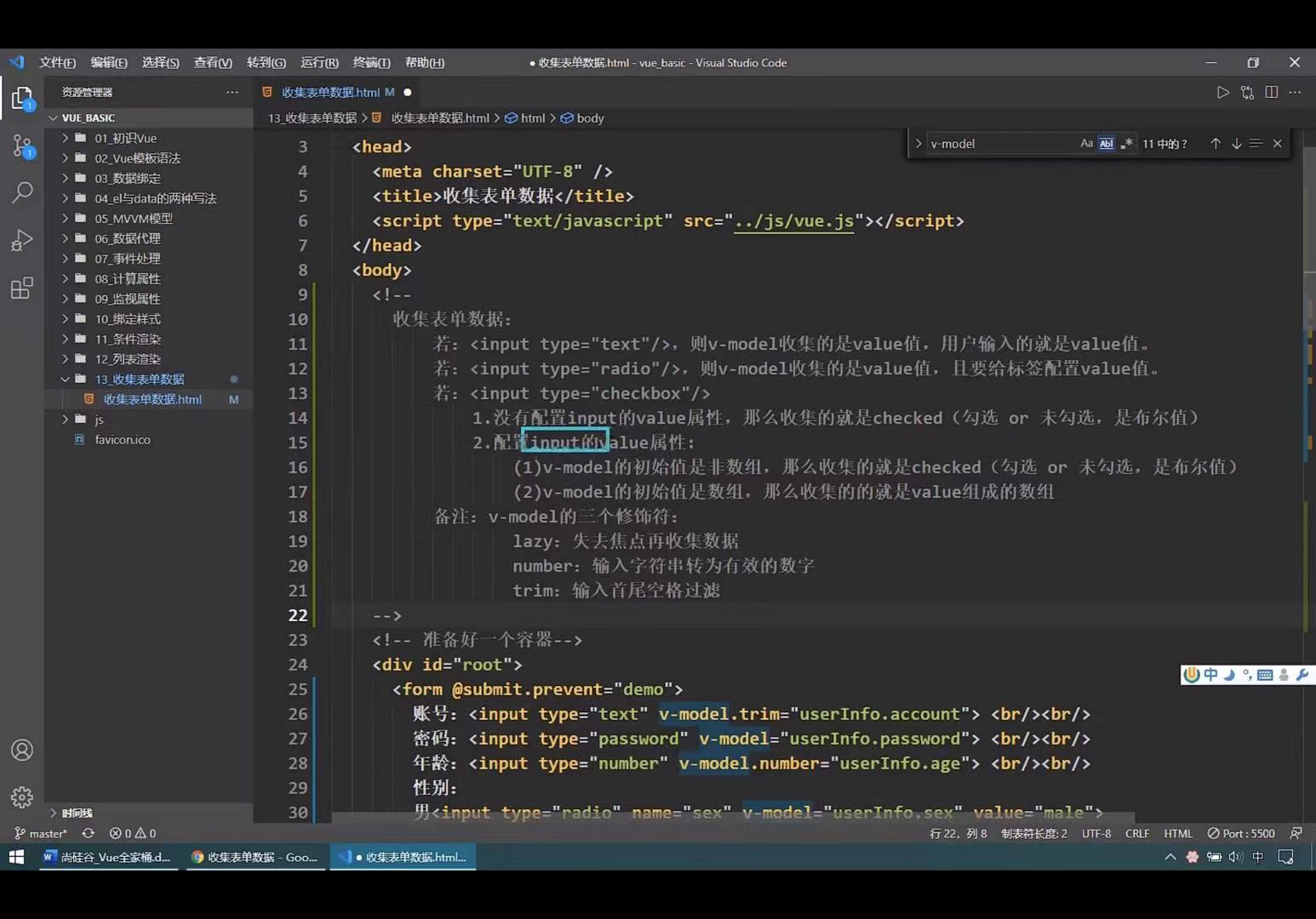Show hidden system tray icons
Image resolution: width=1316 pixels, height=919 pixels.
pos(1170,857)
